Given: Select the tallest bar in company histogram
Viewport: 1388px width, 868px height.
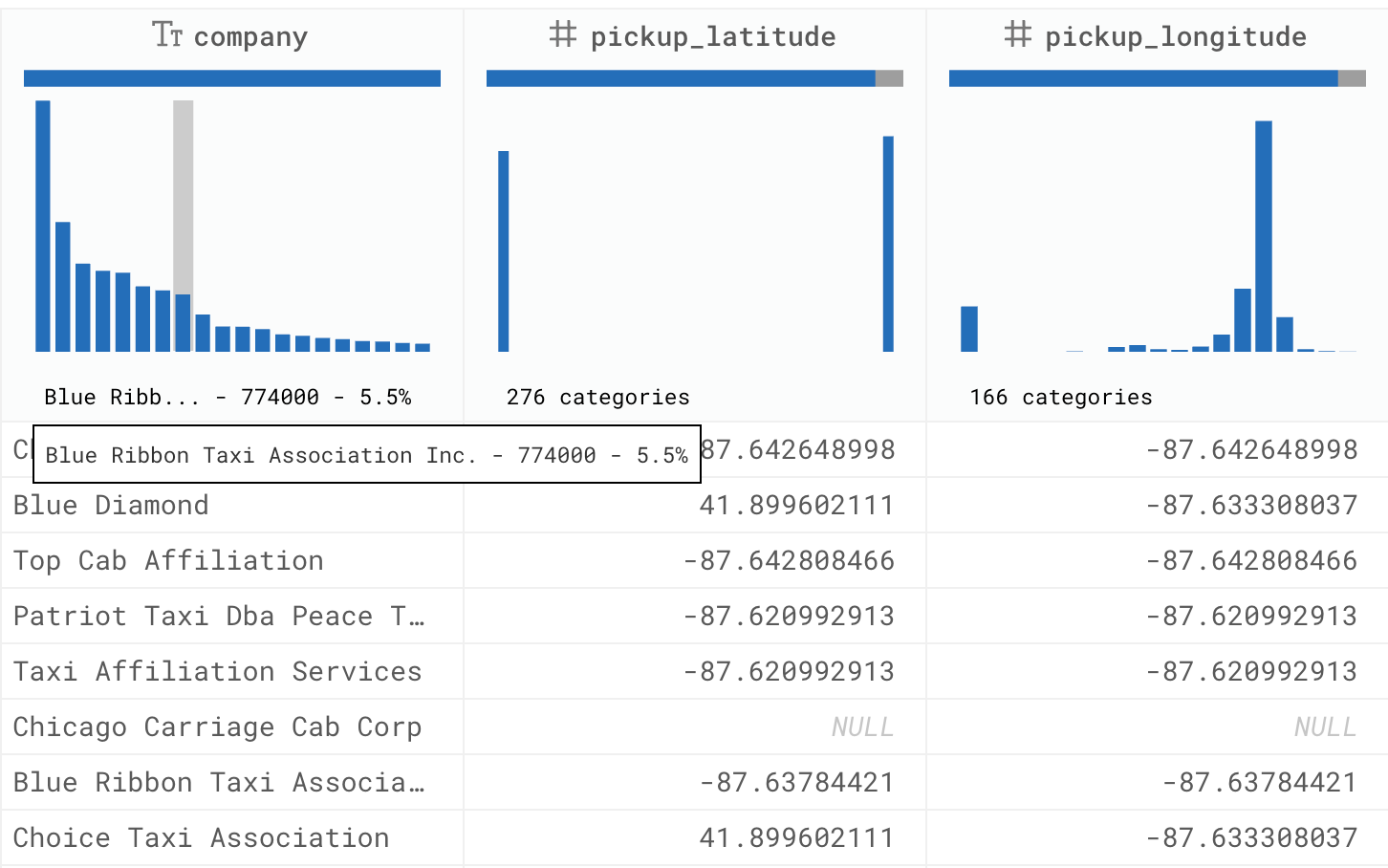Looking at the screenshot, I should [41, 229].
